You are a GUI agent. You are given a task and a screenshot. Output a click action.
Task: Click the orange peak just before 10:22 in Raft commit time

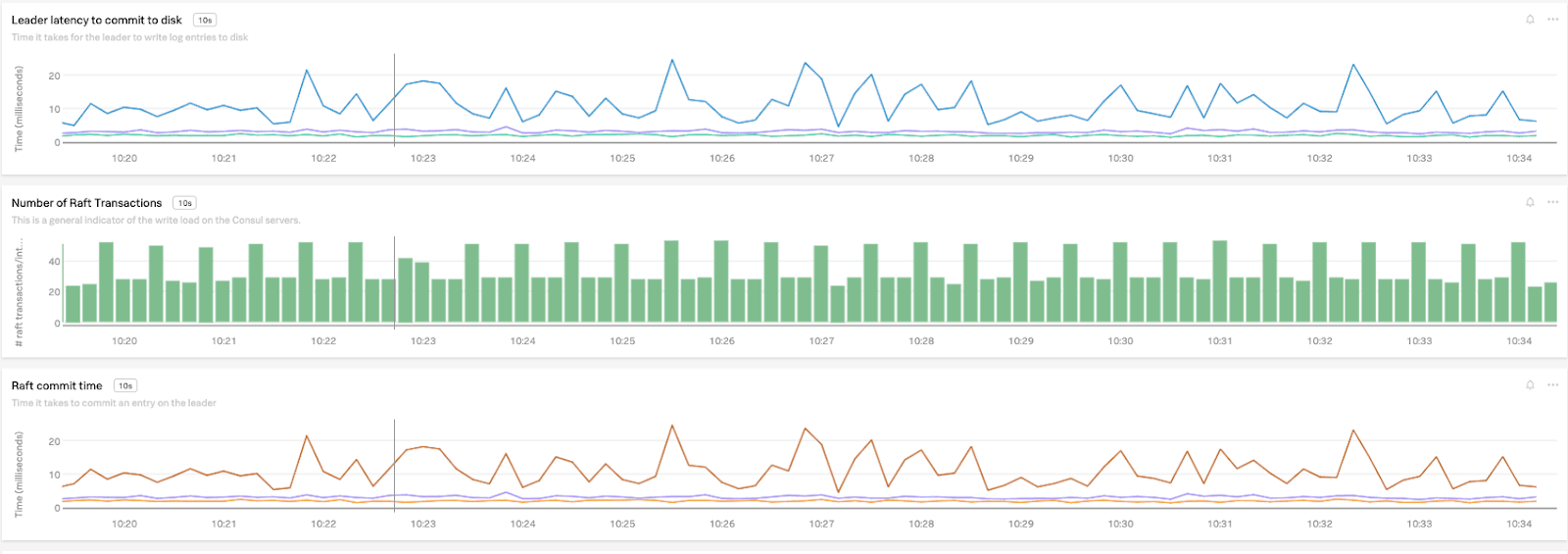point(307,436)
